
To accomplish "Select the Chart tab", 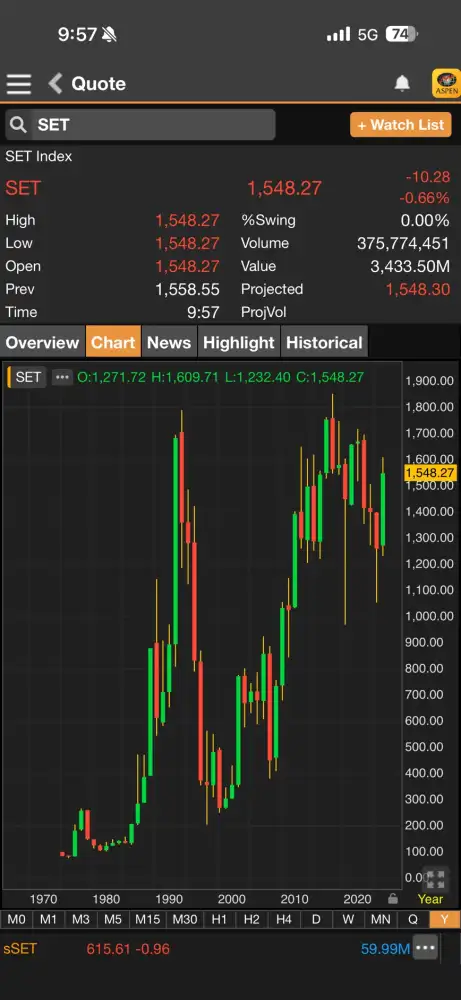I will 113,342.
